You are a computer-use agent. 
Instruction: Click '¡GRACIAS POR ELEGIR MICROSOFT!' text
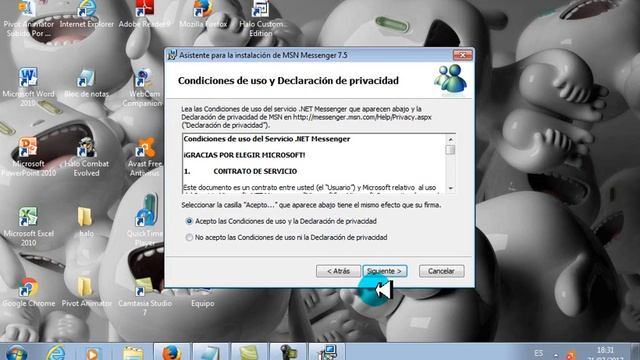coord(244,155)
